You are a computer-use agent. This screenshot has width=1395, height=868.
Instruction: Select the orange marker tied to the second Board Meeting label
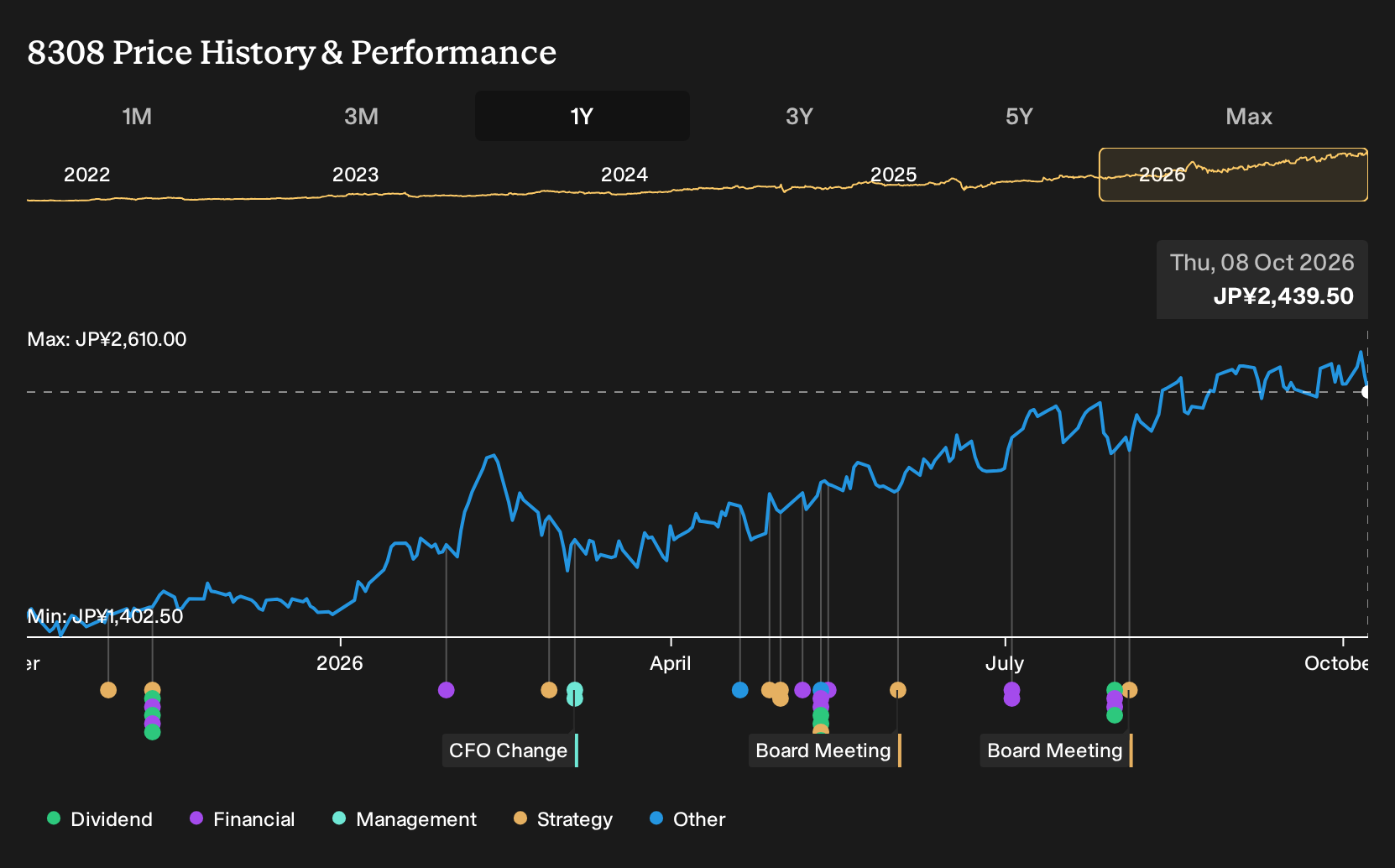click(1130, 690)
